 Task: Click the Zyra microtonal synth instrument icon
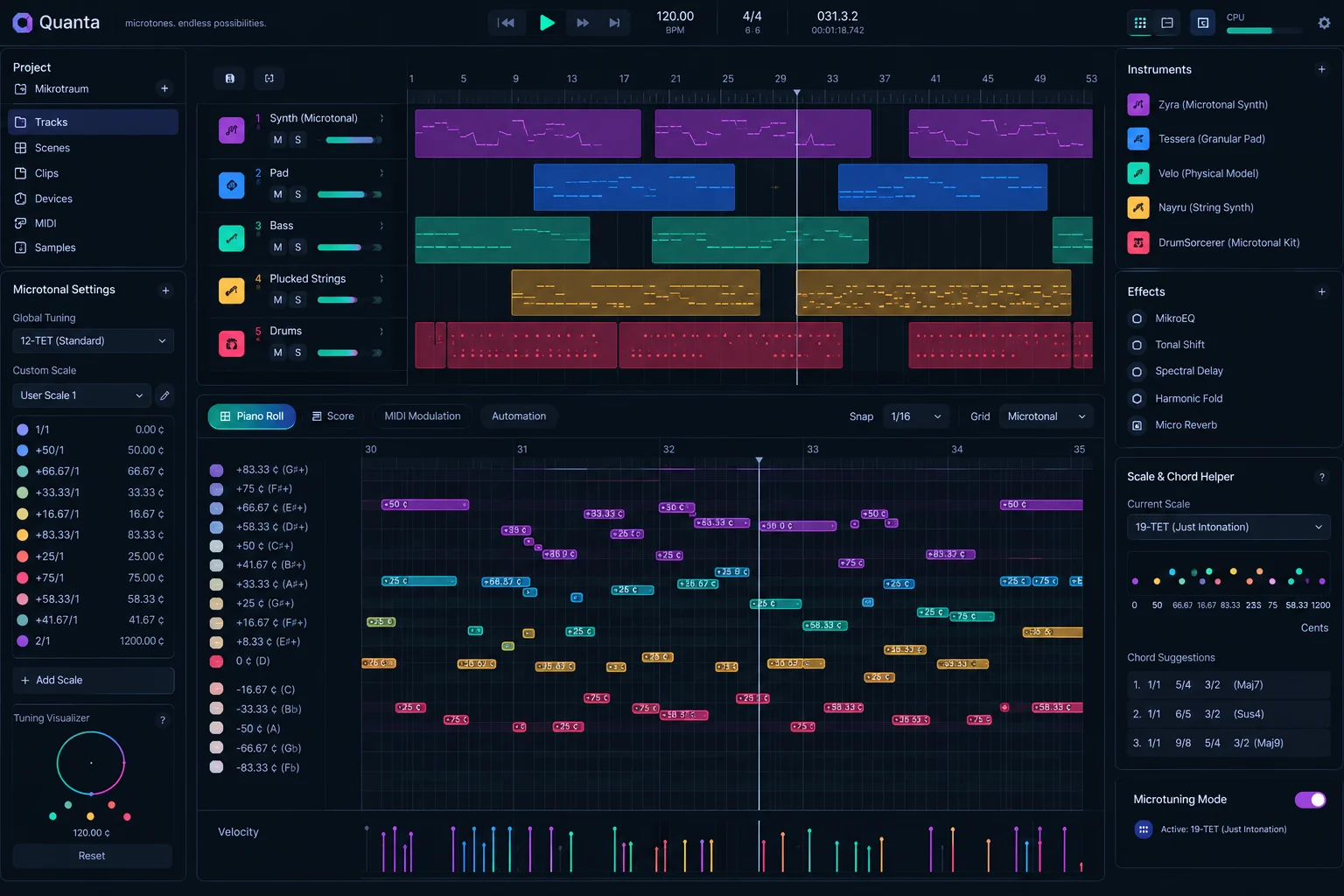(1138, 104)
